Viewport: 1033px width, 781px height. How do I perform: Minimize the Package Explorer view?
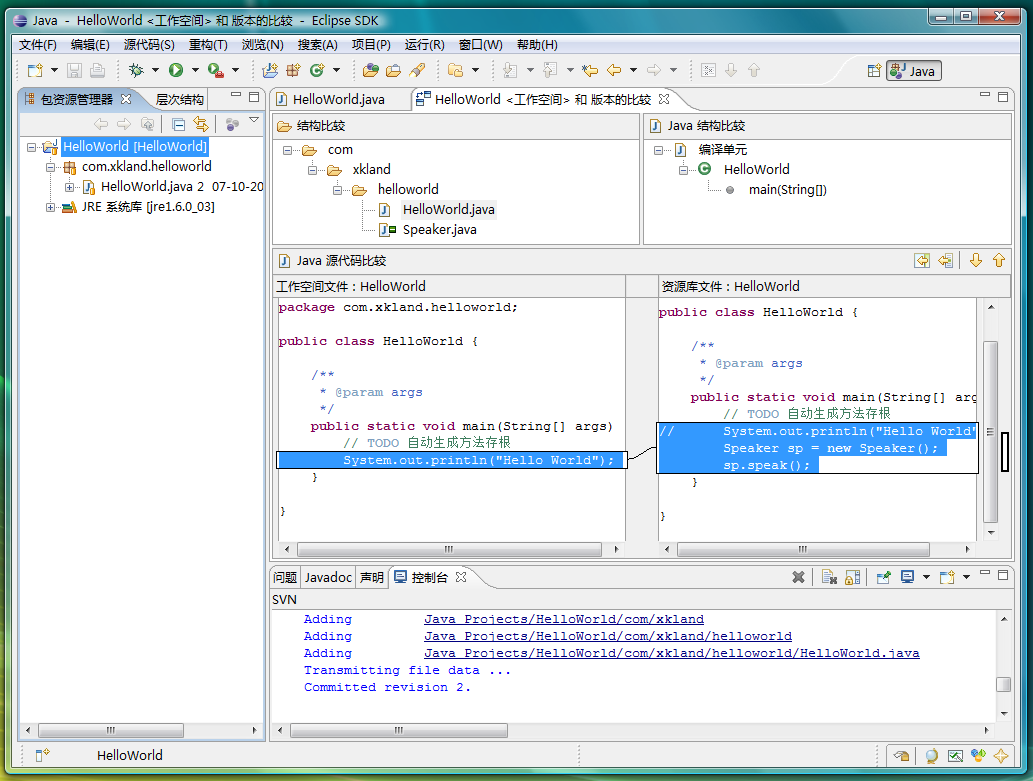pos(236,96)
